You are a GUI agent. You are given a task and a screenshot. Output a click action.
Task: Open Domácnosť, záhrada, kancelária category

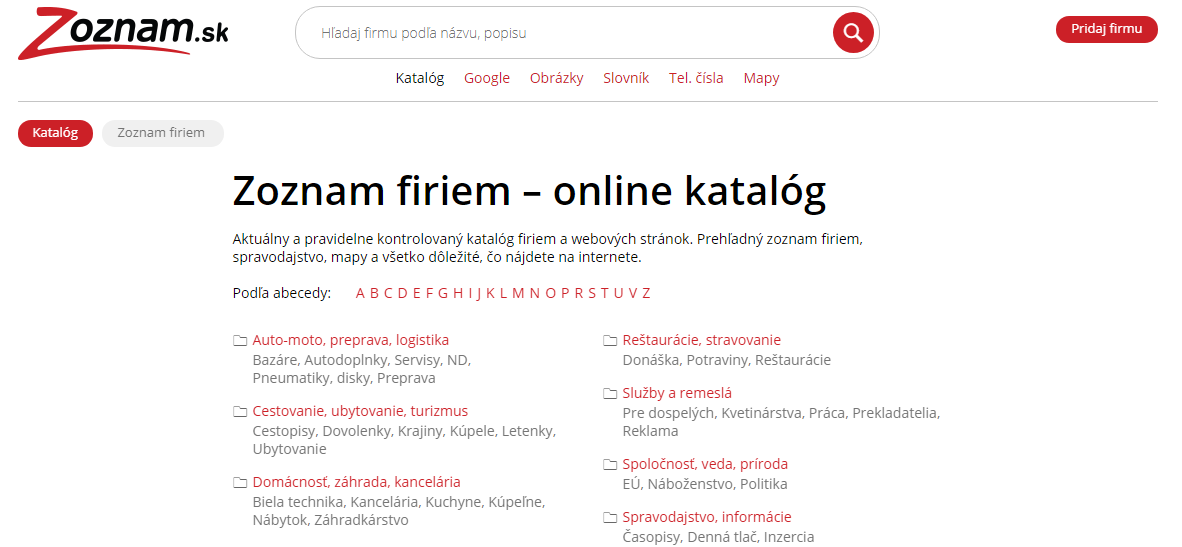[x=357, y=482]
